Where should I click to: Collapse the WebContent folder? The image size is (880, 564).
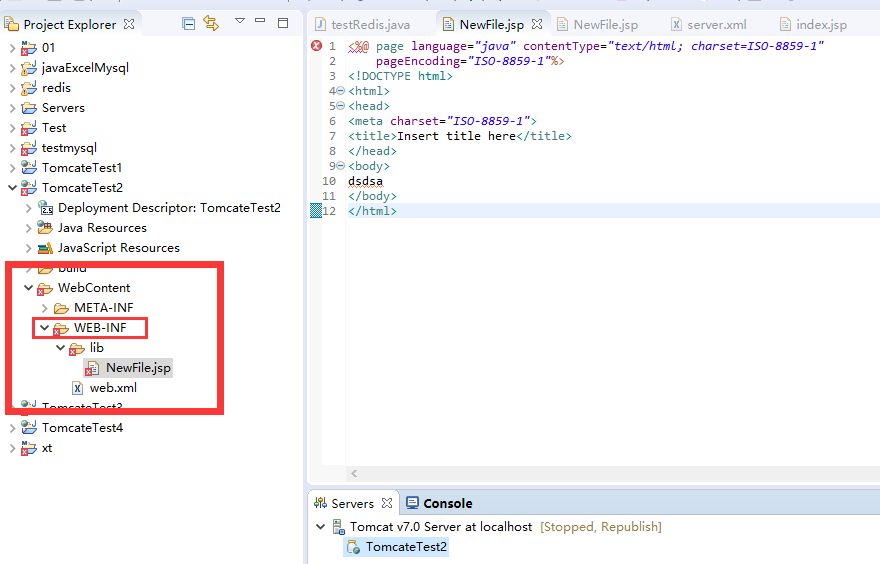pos(29,288)
